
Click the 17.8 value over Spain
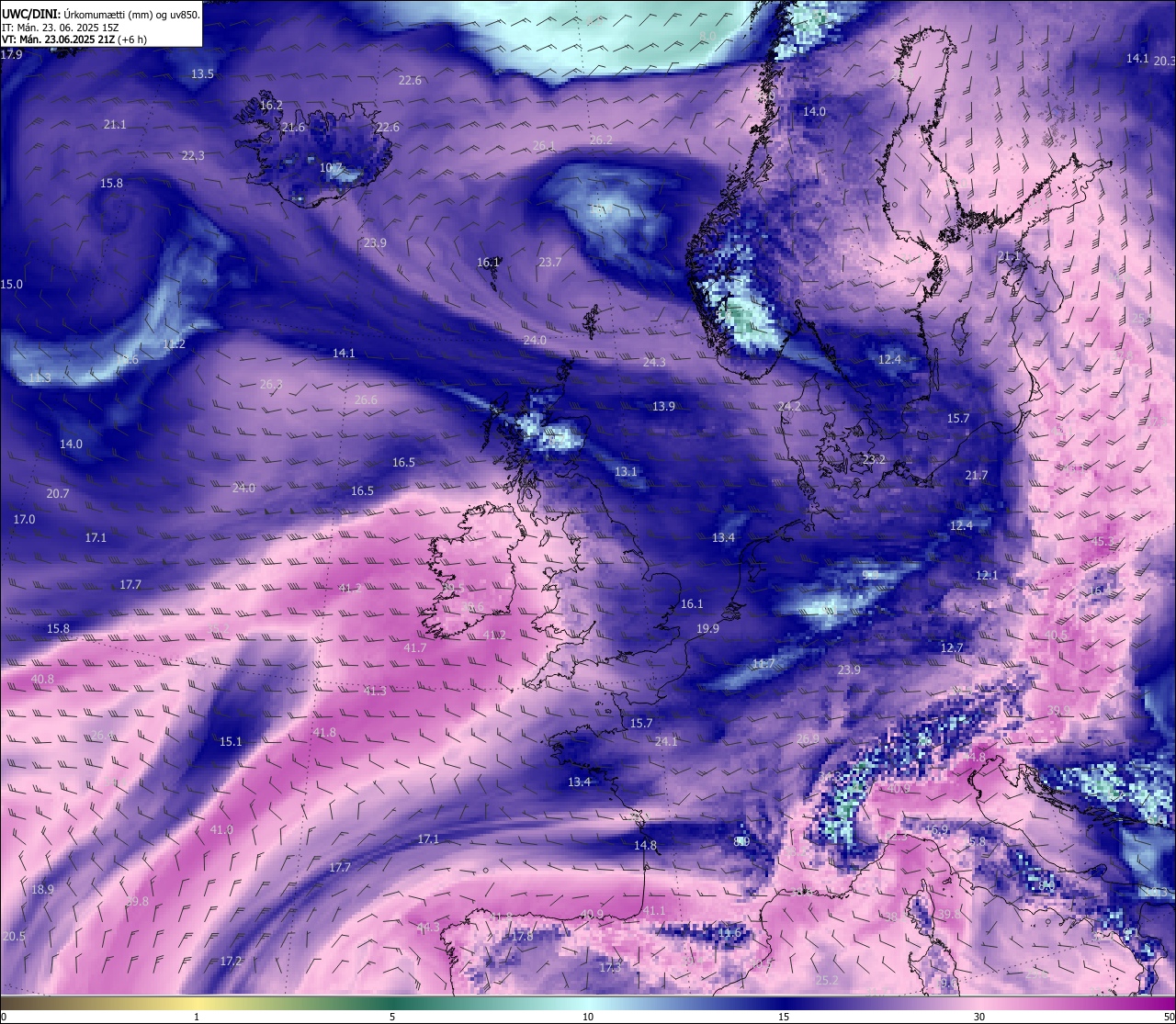click(522, 937)
